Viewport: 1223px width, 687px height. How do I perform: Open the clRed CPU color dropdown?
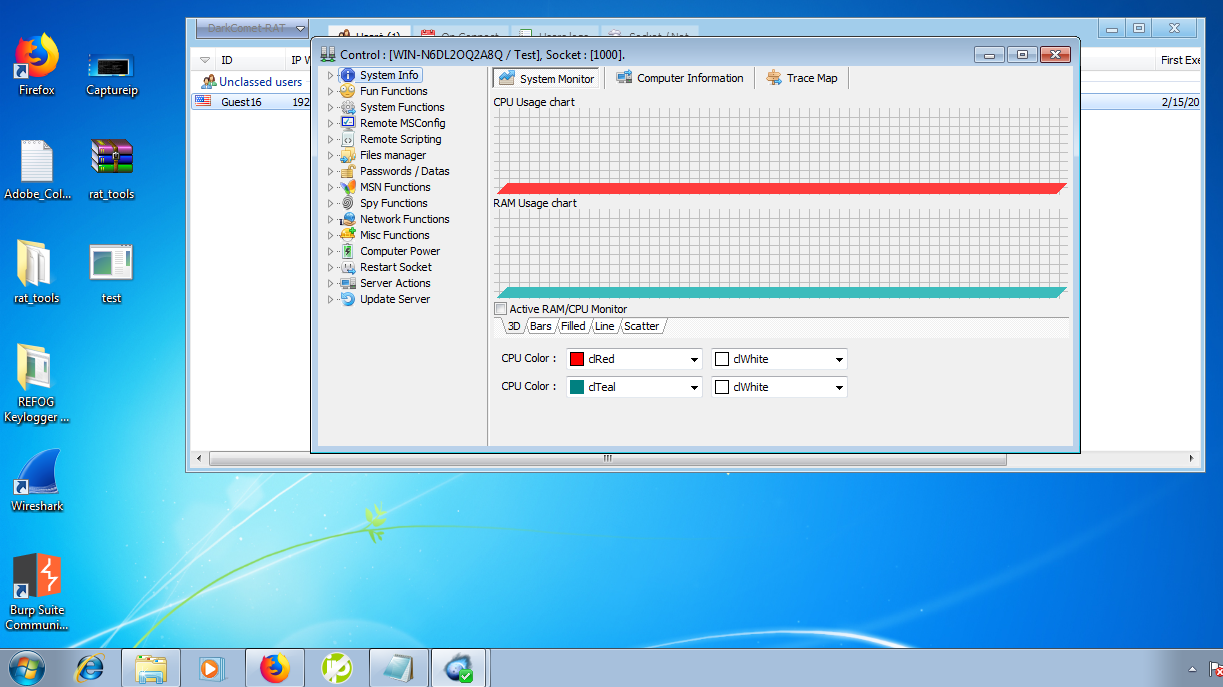click(694, 359)
